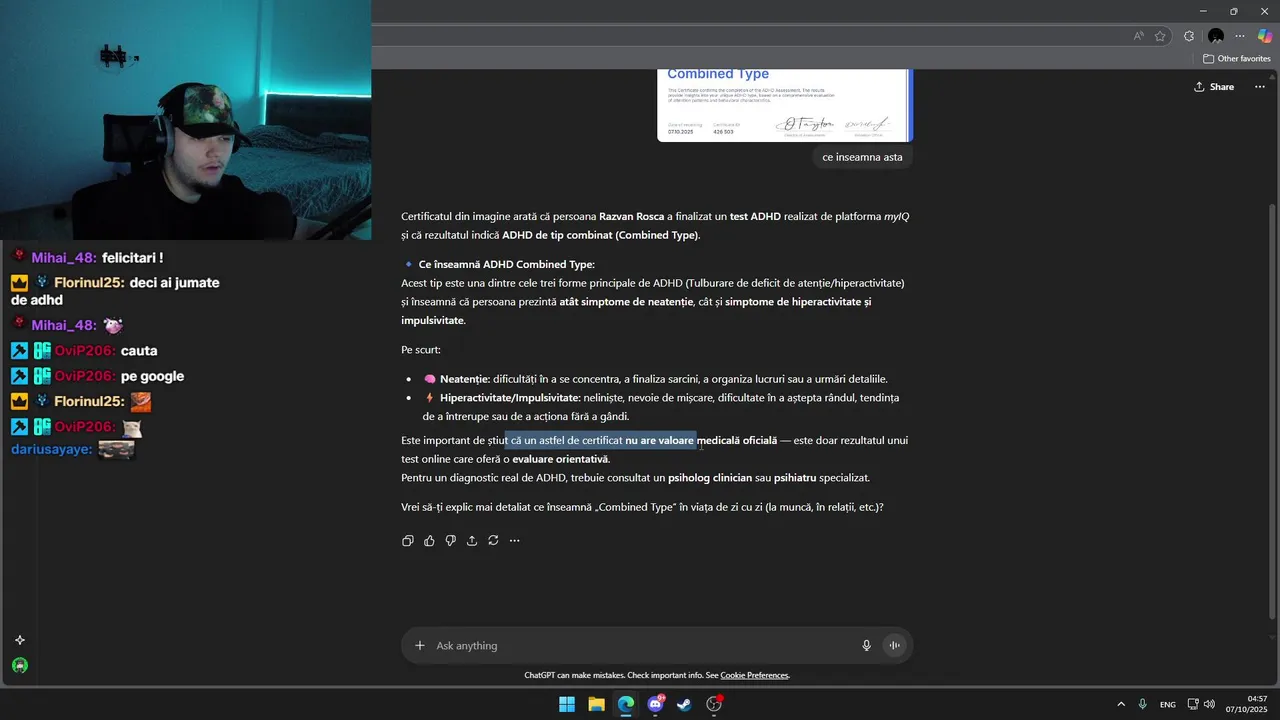The height and width of the screenshot is (720, 1280).
Task: Open the Copilot sidebar
Action: click(1265, 36)
